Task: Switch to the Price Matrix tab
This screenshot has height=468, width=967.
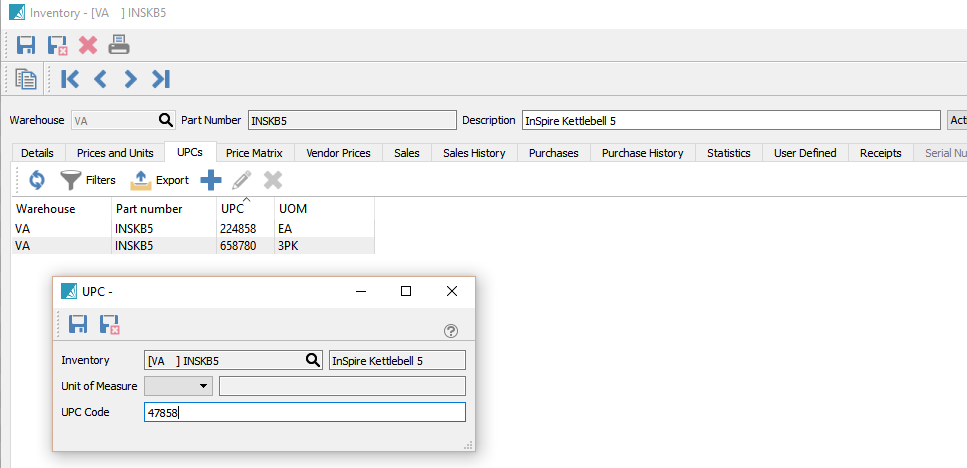Action: pyautogui.click(x=253, y=153)
